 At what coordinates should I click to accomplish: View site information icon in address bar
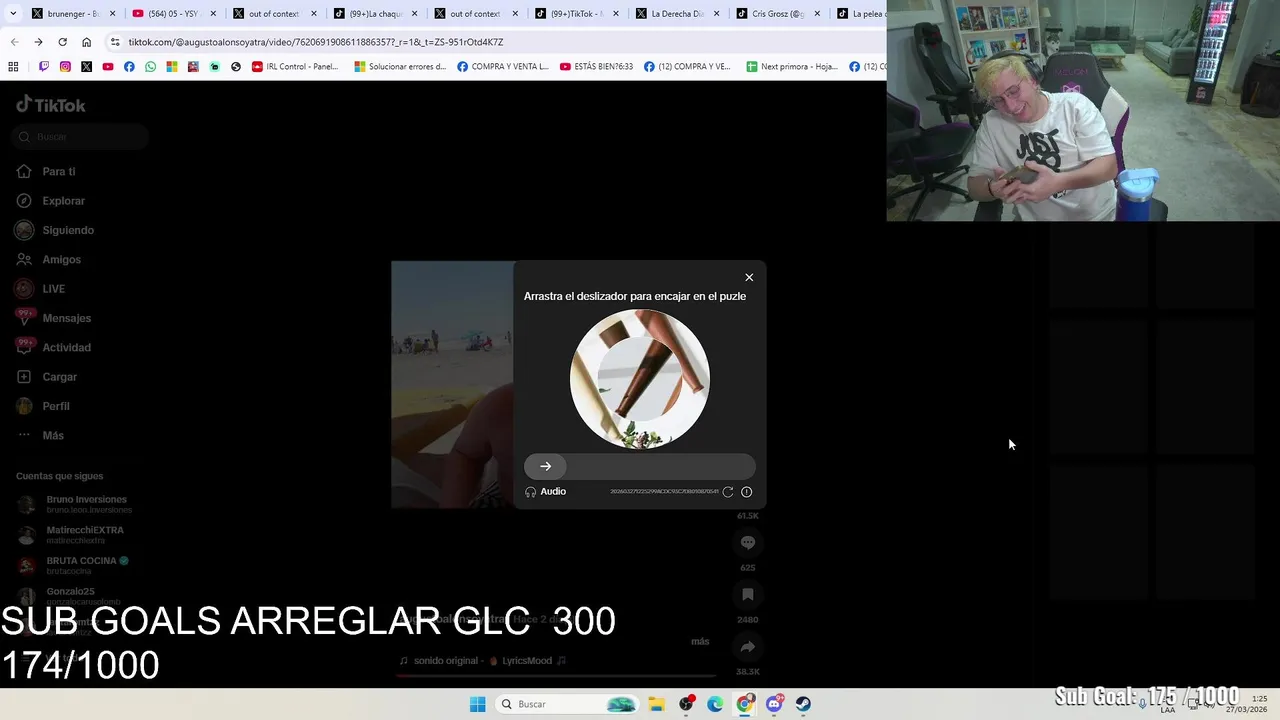click(115, 42)
